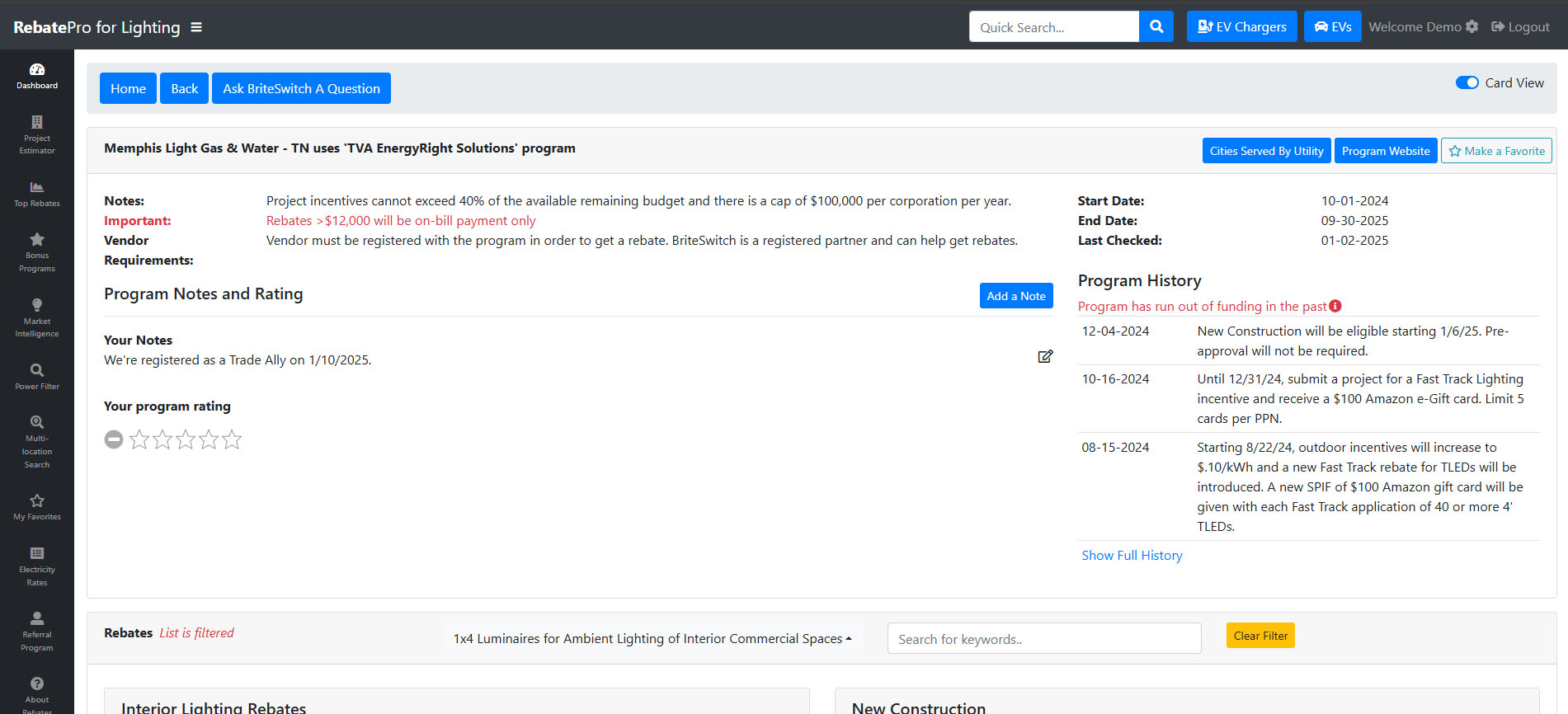Click the settings gear next to Welcome Demo
Viewport: 1568px width, 714px height.
tap(1471, 26)
